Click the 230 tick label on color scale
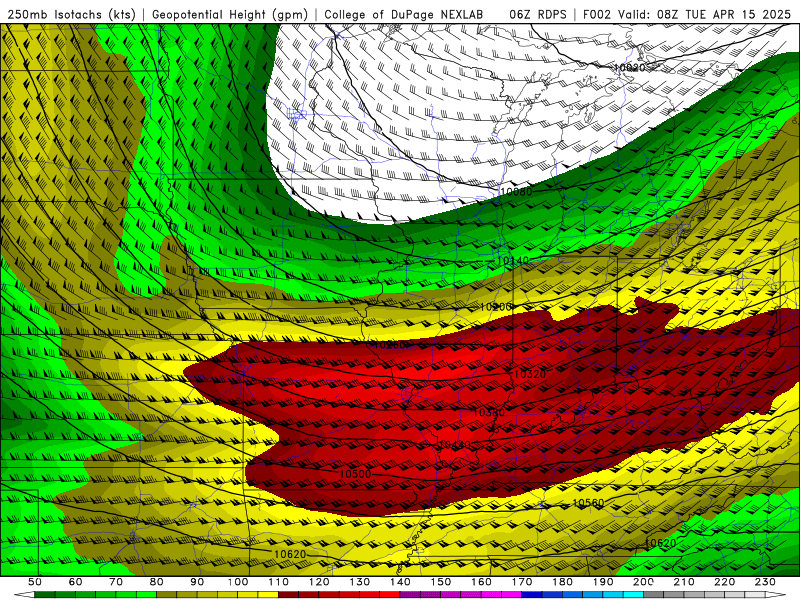The width and height of the screenshot is (800, 600). 765,582
